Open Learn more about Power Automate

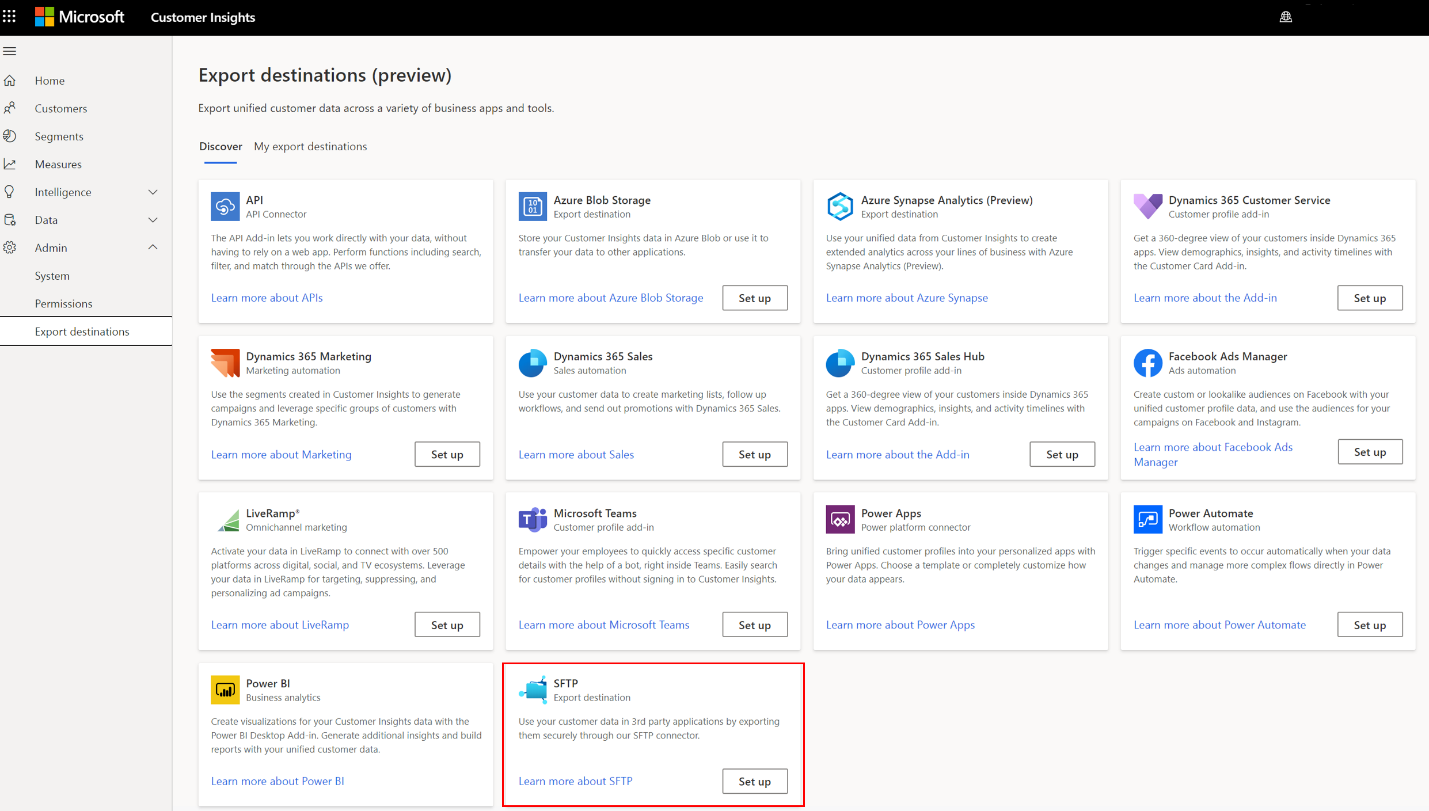pos(1220,625)
